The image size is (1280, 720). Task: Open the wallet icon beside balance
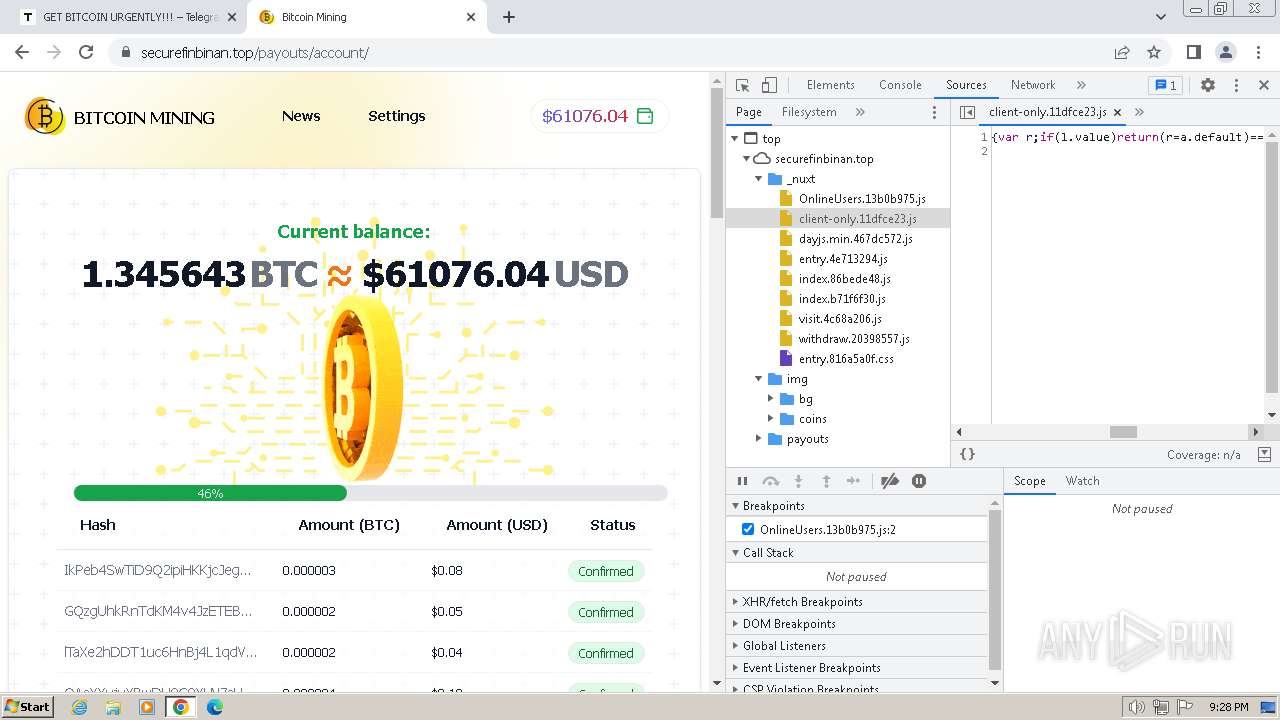[x=645, y=116]
